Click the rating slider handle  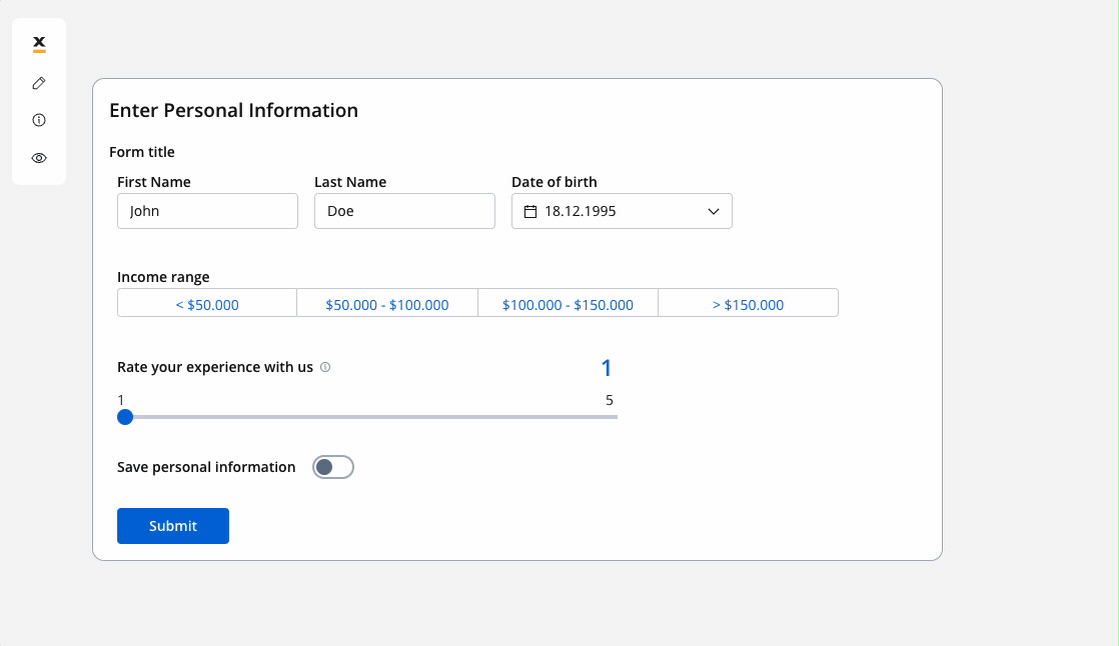(125, 417)
